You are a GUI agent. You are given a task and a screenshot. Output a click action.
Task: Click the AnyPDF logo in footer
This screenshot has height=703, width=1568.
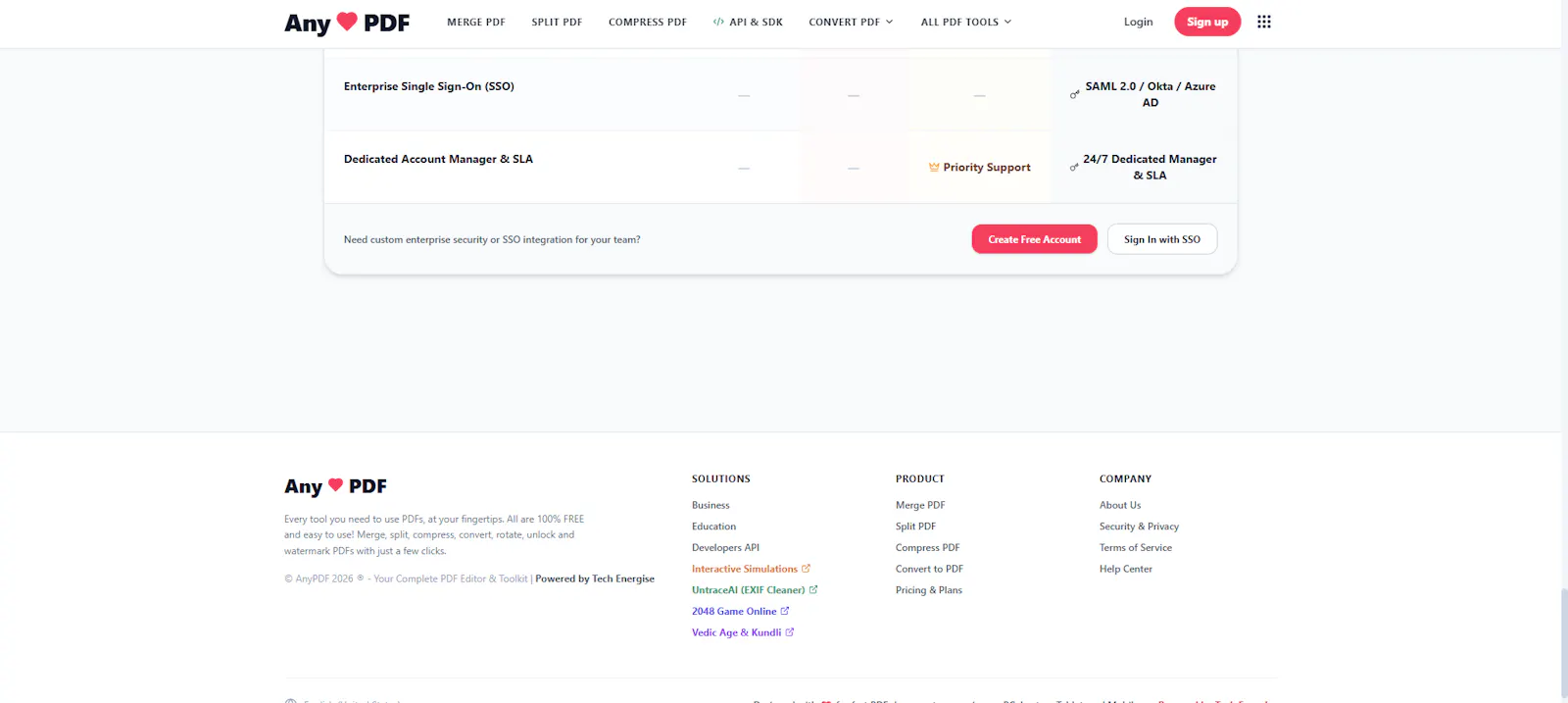tap(335, 486)
